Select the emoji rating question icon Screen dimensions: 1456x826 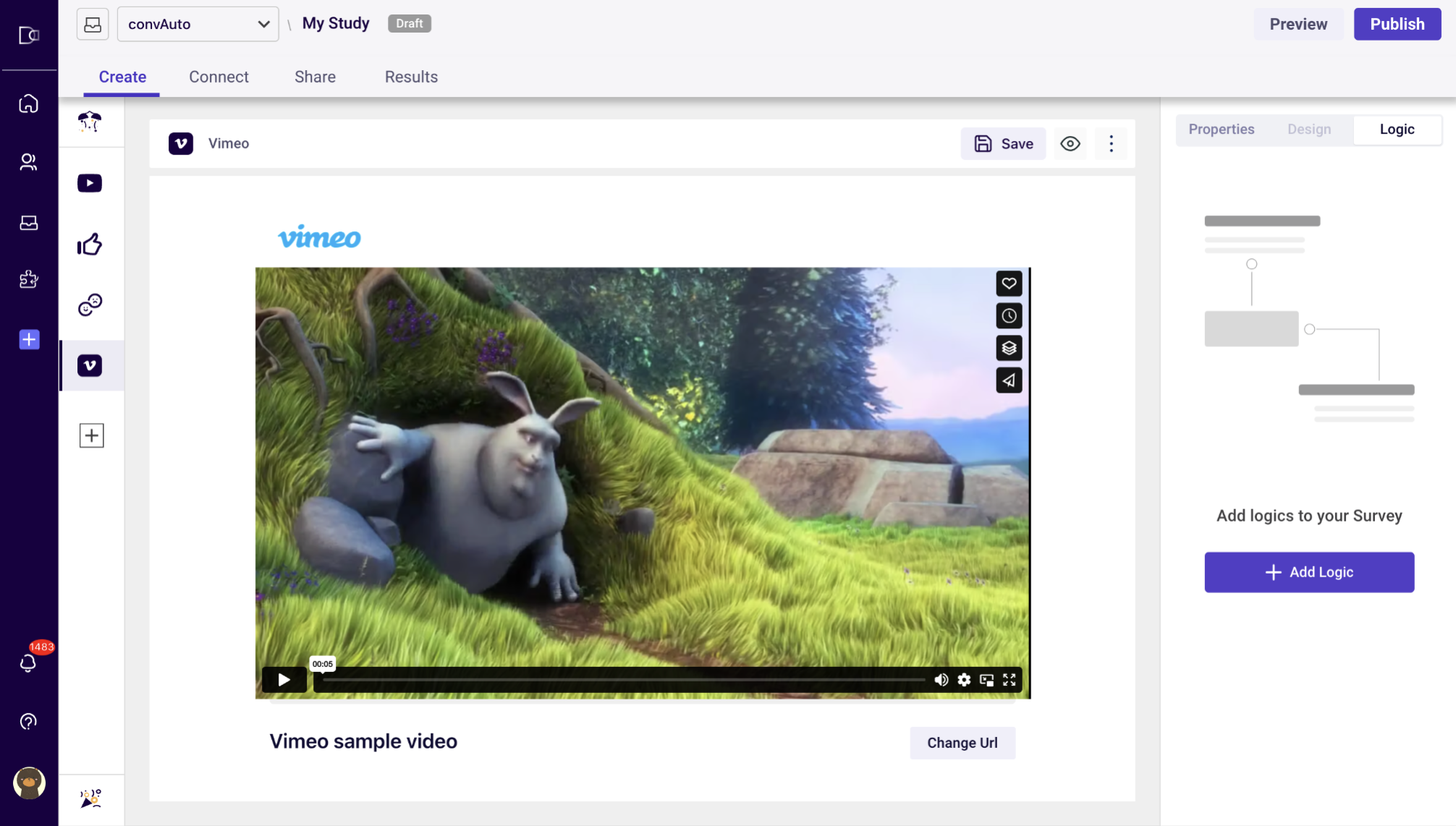90,305
